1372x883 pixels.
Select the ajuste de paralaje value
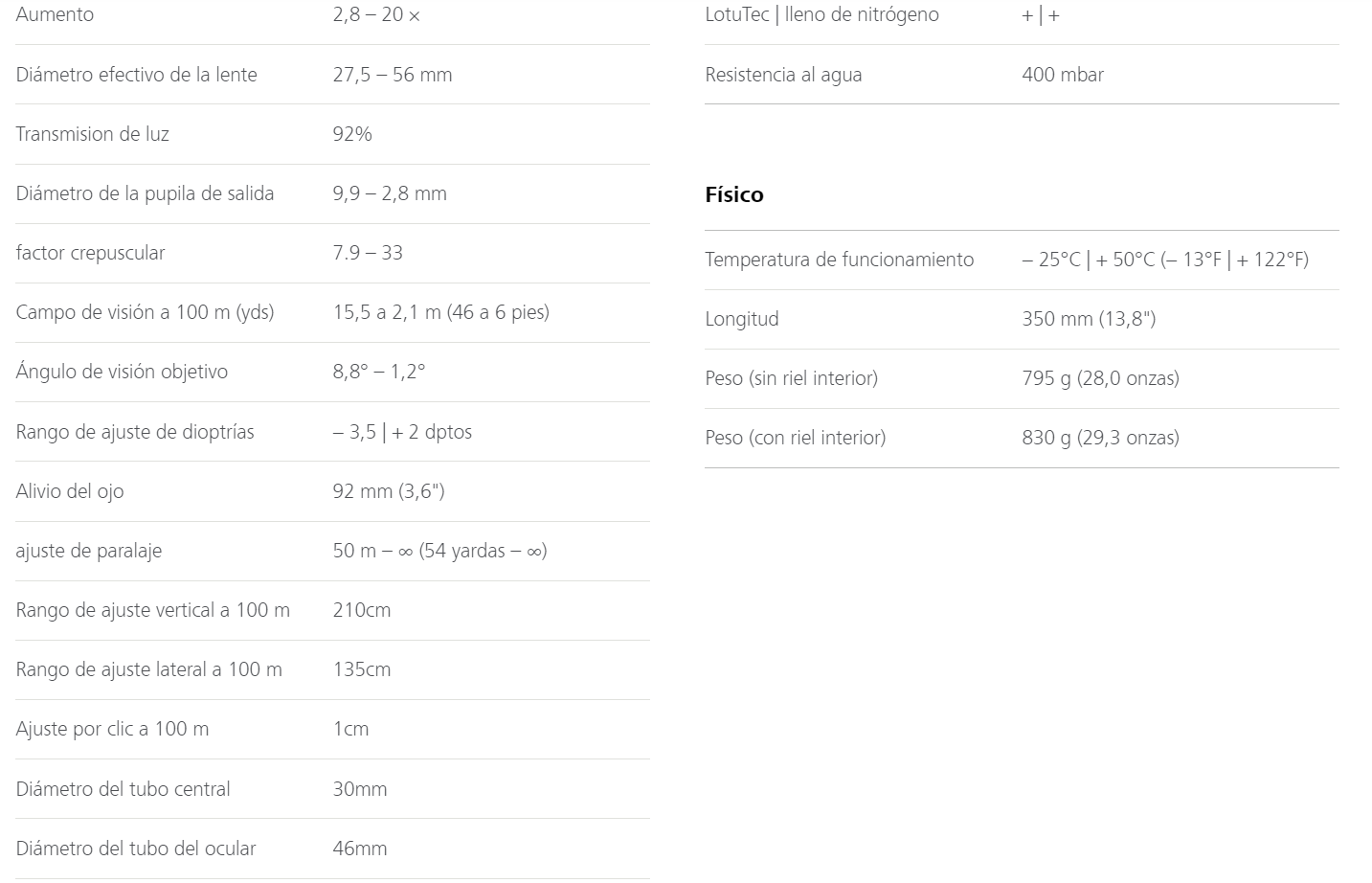point(440,551)
